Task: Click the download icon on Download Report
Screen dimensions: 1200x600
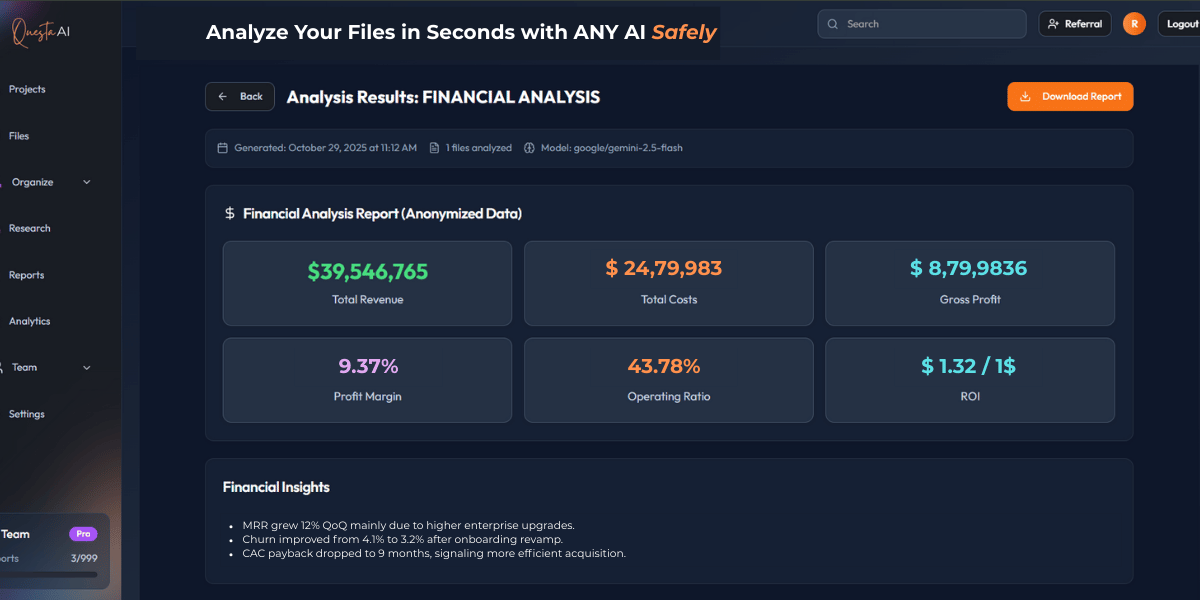Action: (1025, 97)
